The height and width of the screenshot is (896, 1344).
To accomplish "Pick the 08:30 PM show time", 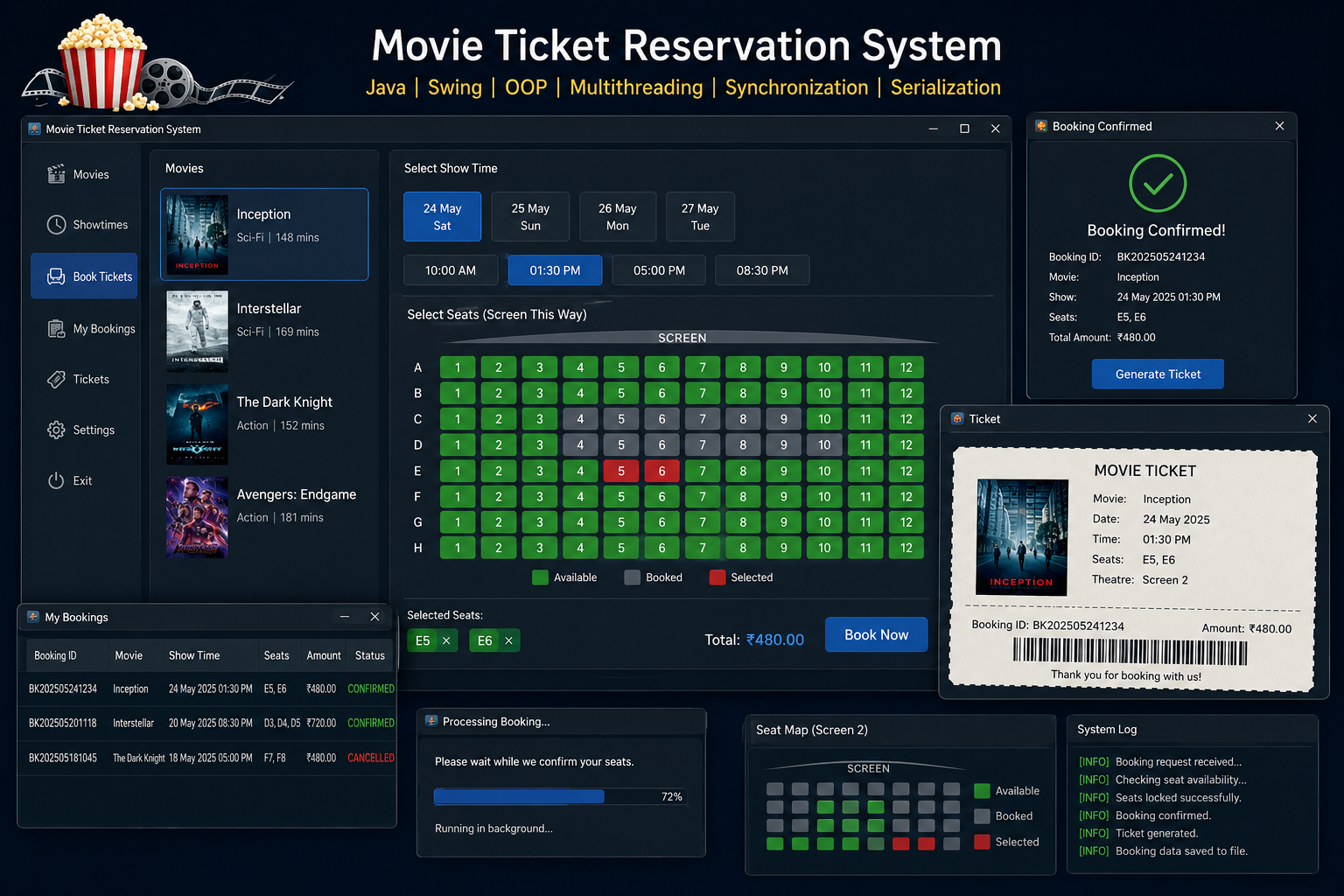I will tap(762, 270).
